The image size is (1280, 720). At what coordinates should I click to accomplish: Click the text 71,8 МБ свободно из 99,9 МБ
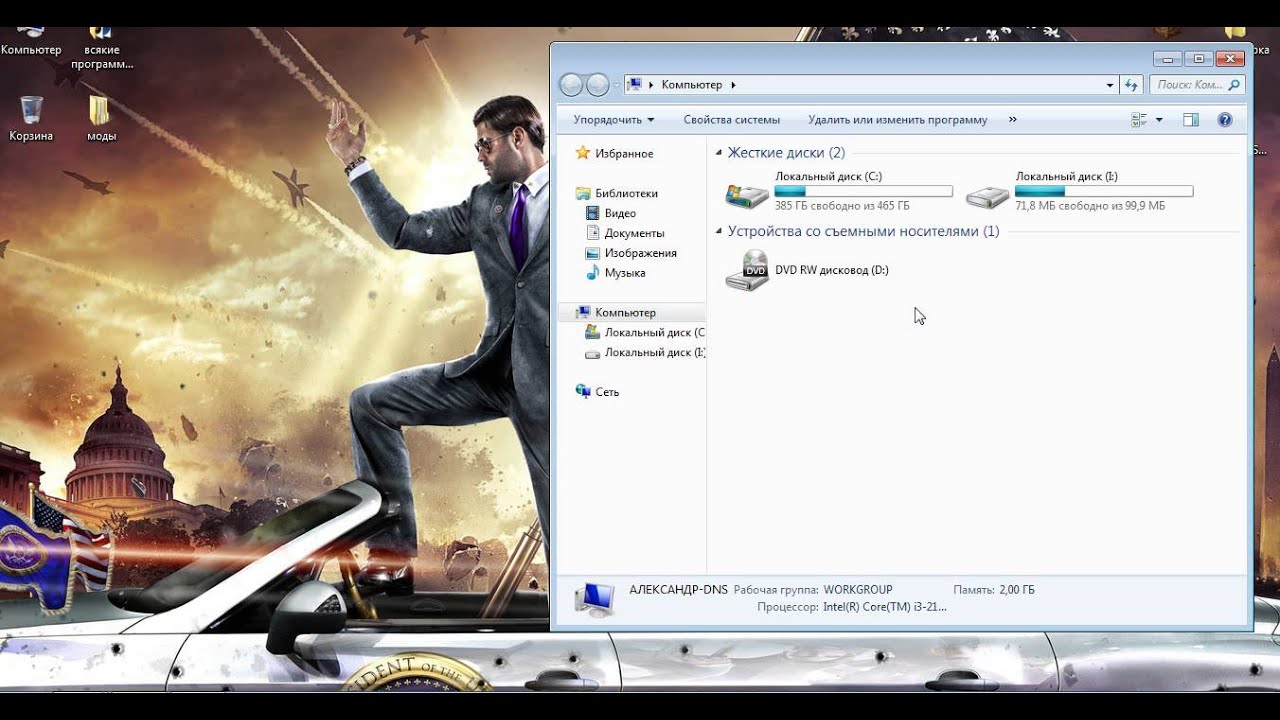click(1090, 206)
